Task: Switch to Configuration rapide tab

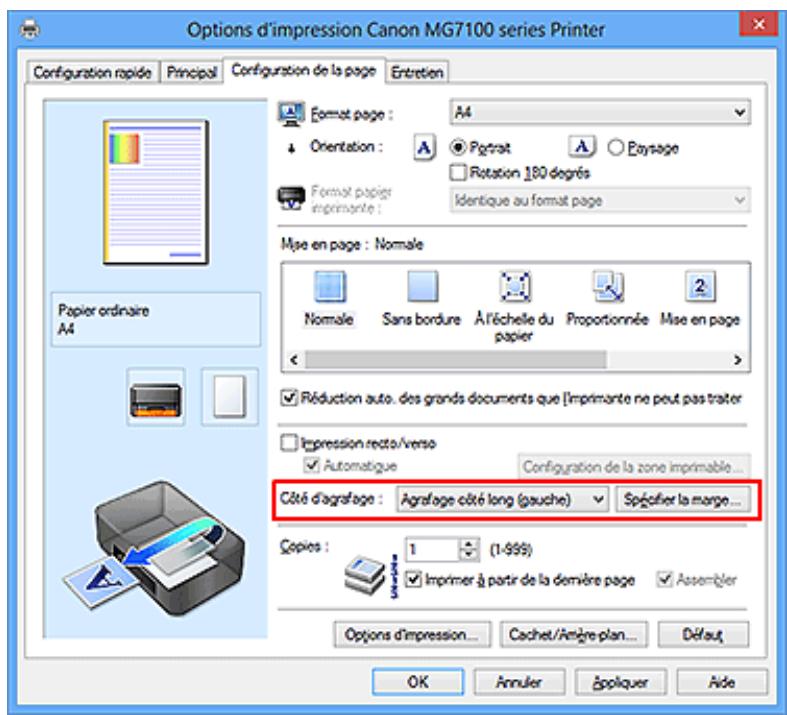Action: [92, 72]
